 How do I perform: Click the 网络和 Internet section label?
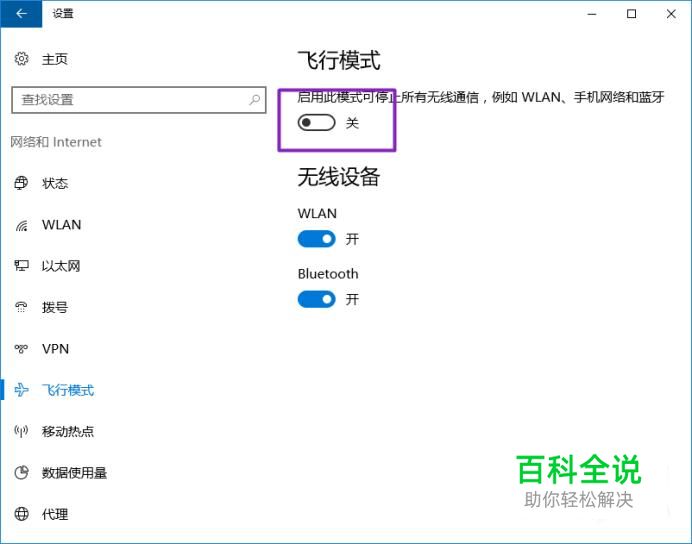tap(56, 142)
